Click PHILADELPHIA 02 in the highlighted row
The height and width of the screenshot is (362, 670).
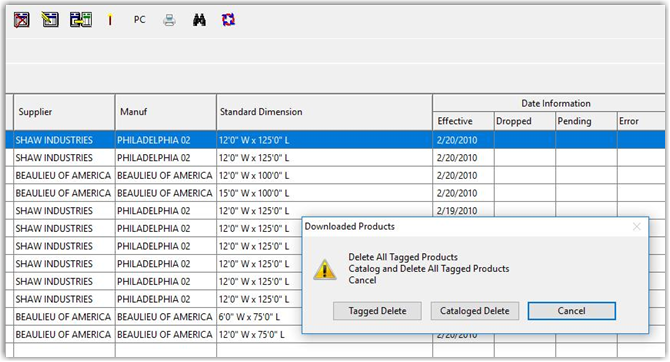[166, 140]
